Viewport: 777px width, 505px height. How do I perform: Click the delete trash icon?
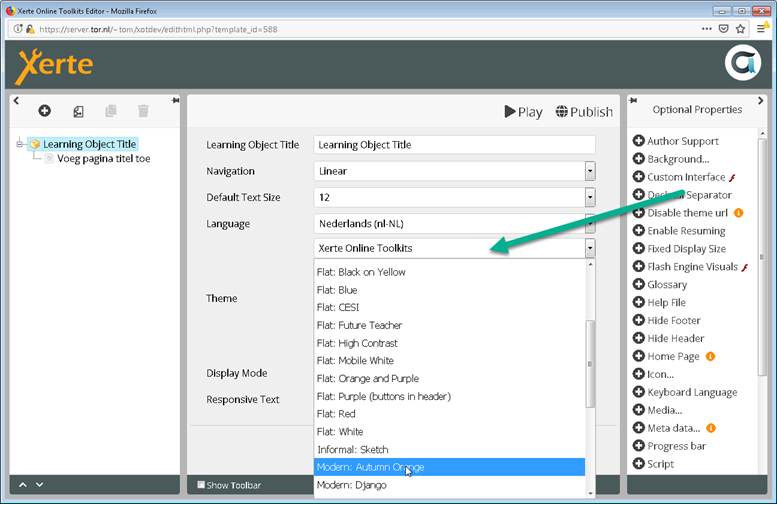click(143, 111)
